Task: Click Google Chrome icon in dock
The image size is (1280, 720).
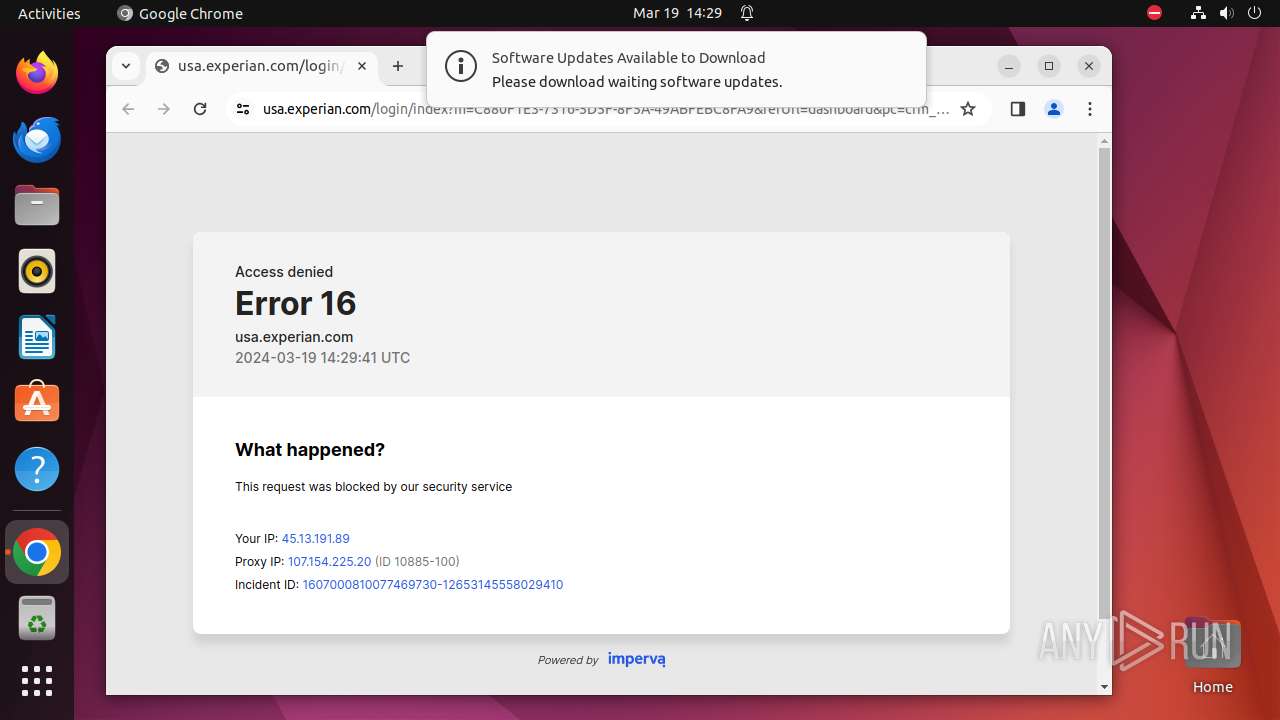Action: point(37,552)
